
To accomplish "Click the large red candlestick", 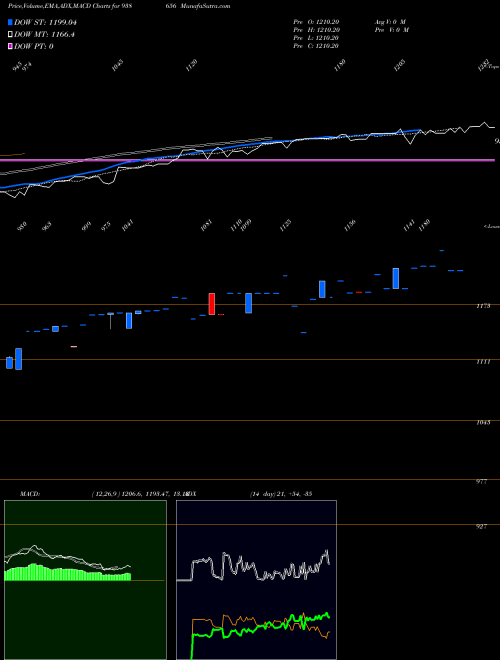I will tap(212, 304).
